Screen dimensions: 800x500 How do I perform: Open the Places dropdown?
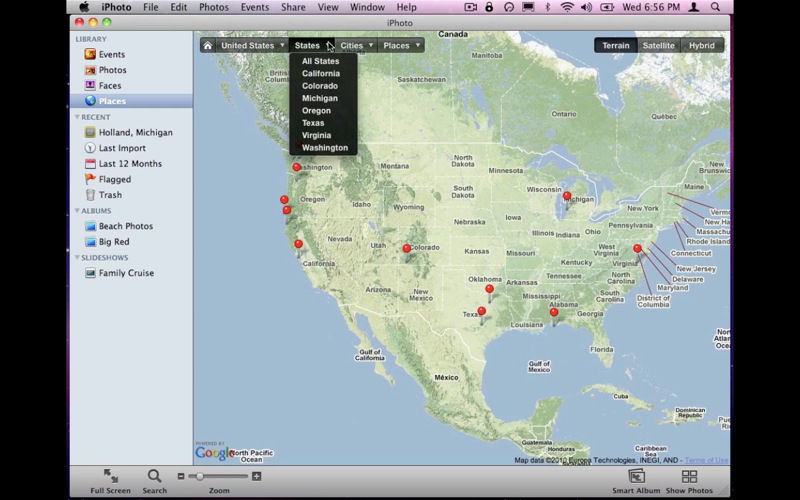coord(401,45)
